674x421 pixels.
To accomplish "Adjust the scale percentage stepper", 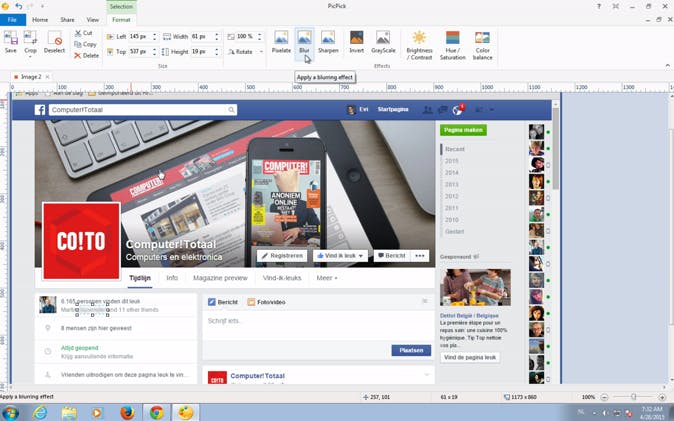I will point(260,37).
